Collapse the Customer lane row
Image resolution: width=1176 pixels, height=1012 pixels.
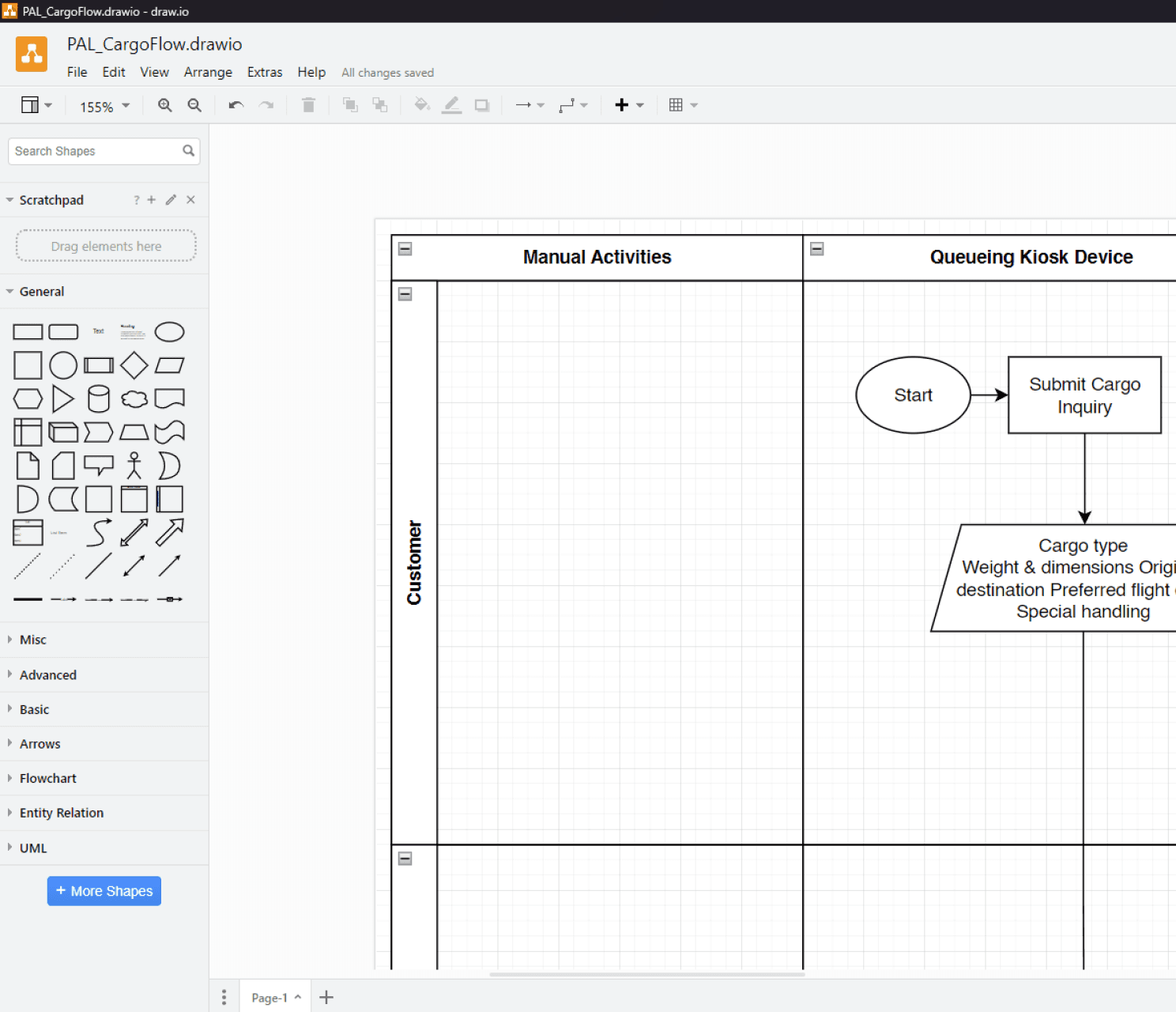point(405,294)
